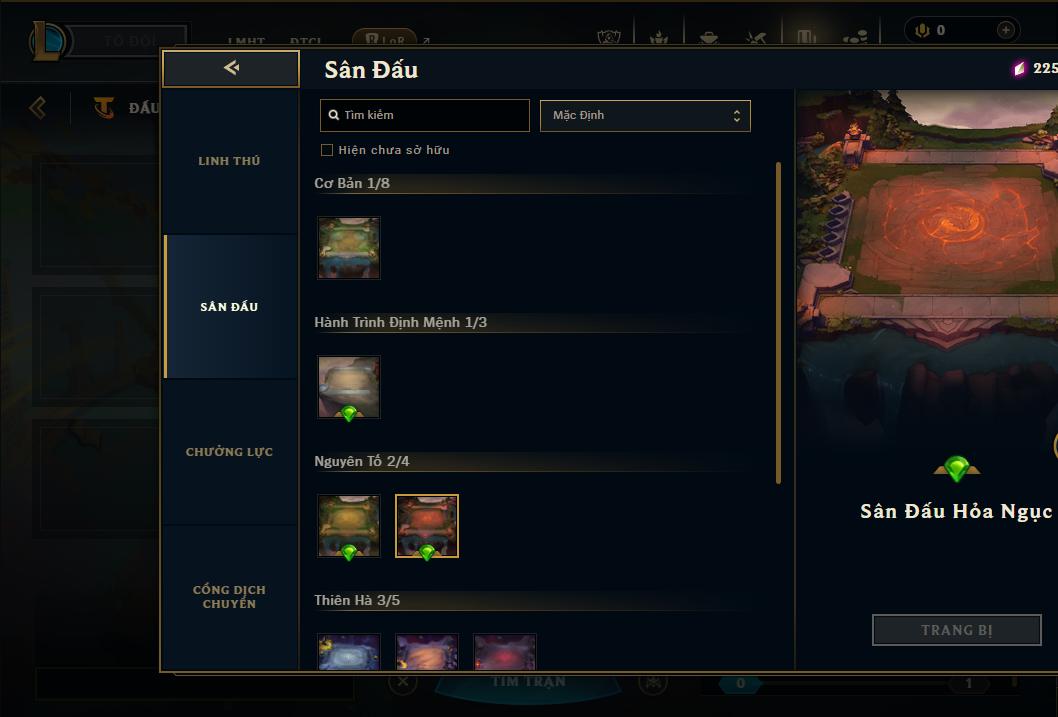Click the arena list vertical scrollbar
Image resolution: width=1058 pixels, height=717 pixels.
click(x=778, y=322)
